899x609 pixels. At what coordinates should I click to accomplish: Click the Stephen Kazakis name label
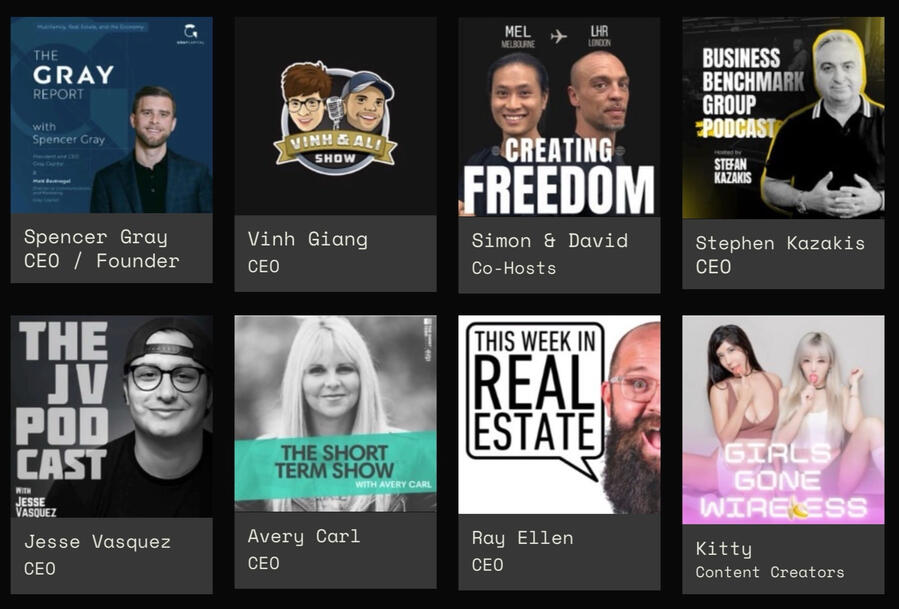780,243
